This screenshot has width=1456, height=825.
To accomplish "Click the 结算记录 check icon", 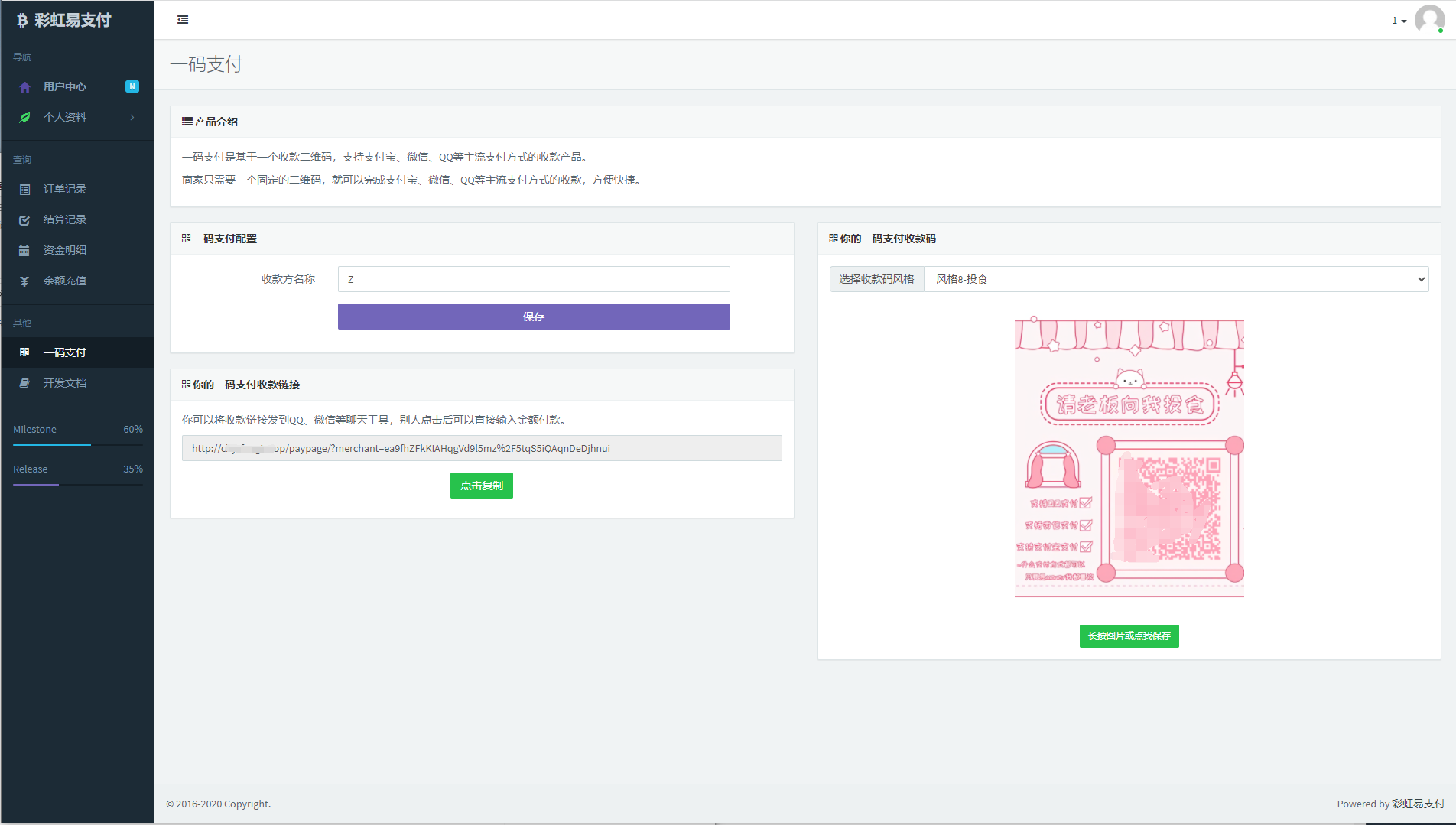I will (x=24, y=220).
